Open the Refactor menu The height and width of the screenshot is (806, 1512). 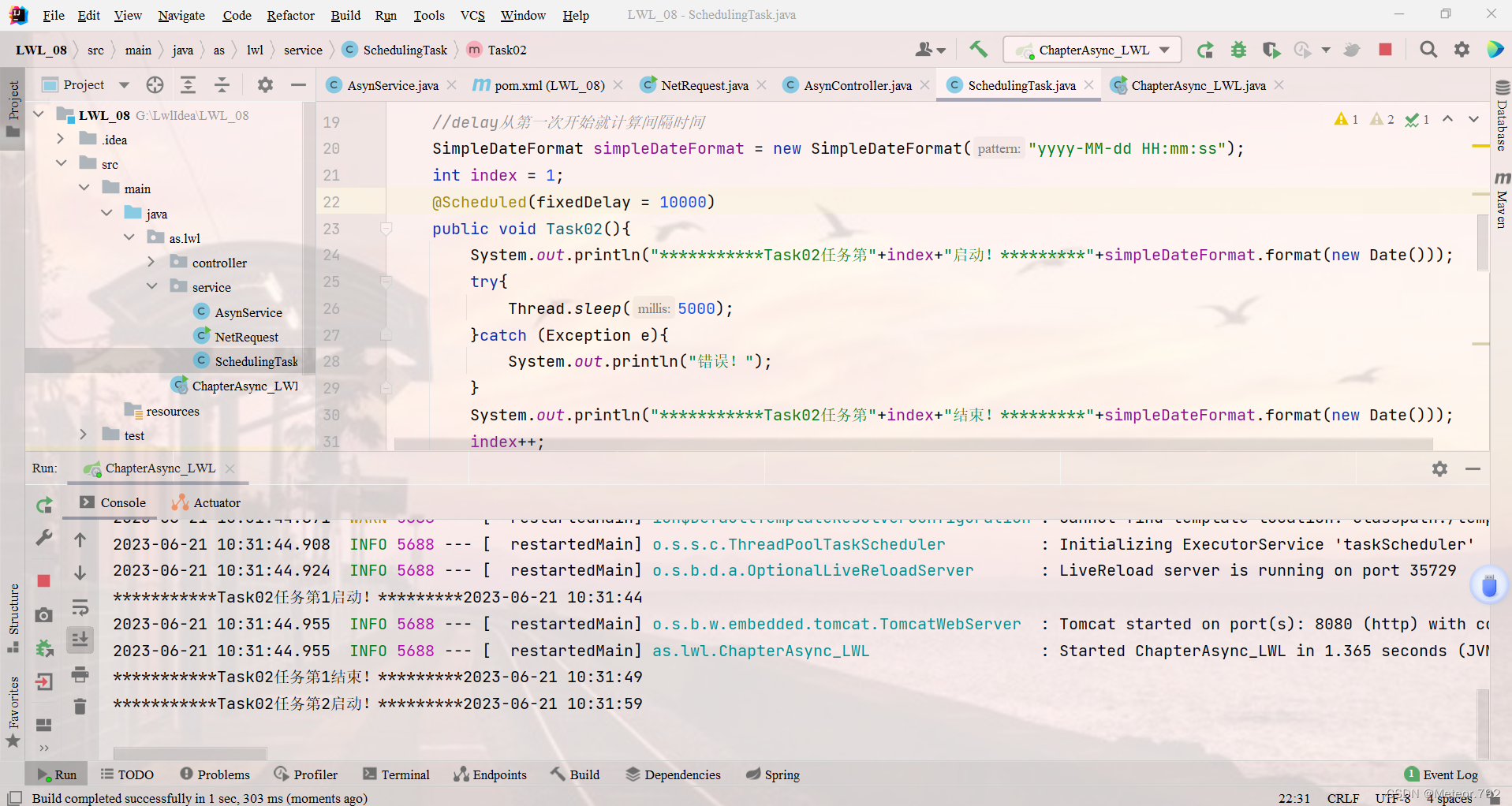tap(290, 15)
